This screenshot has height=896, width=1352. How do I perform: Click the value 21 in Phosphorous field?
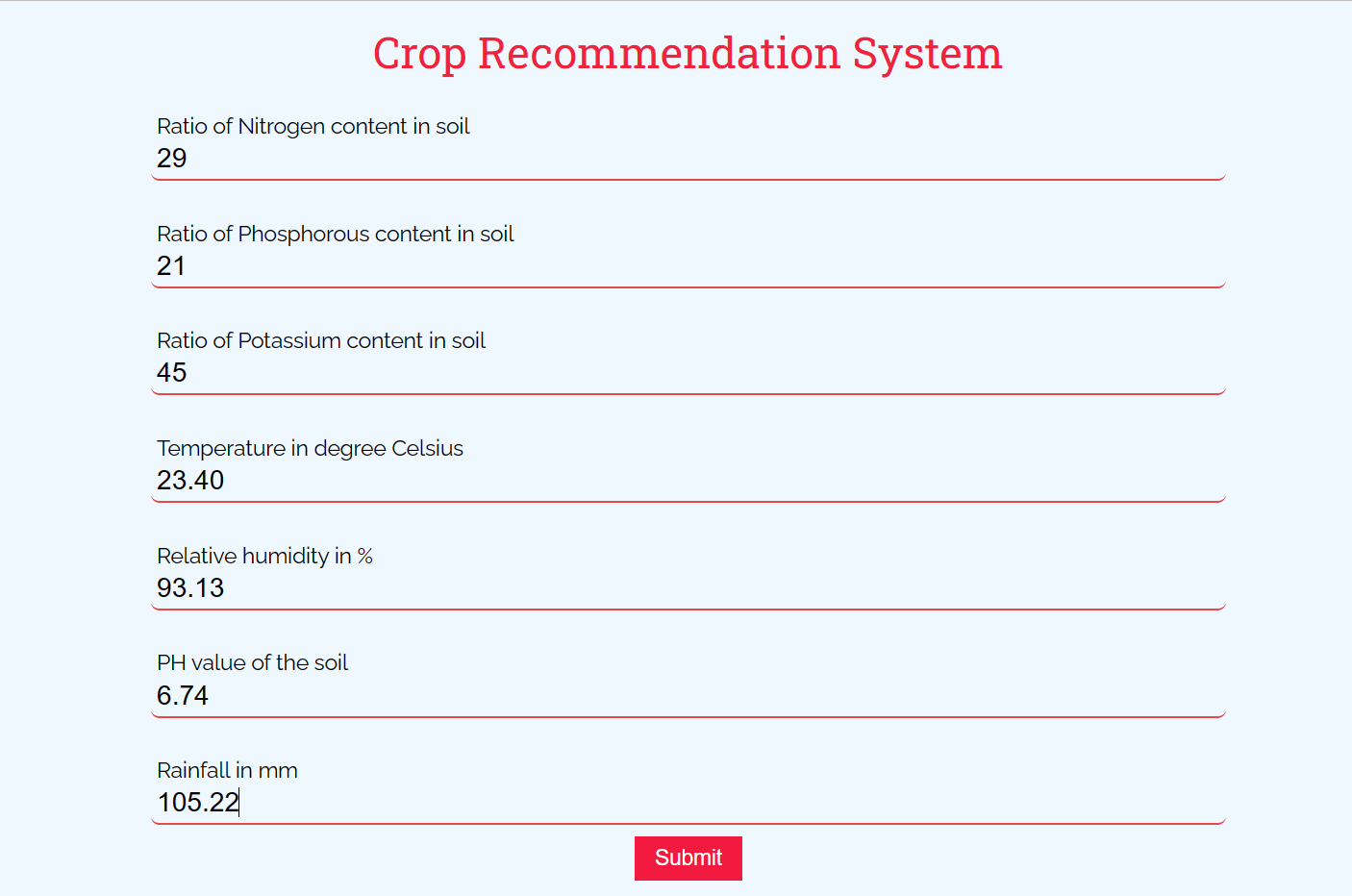click(x=171, y=266)
